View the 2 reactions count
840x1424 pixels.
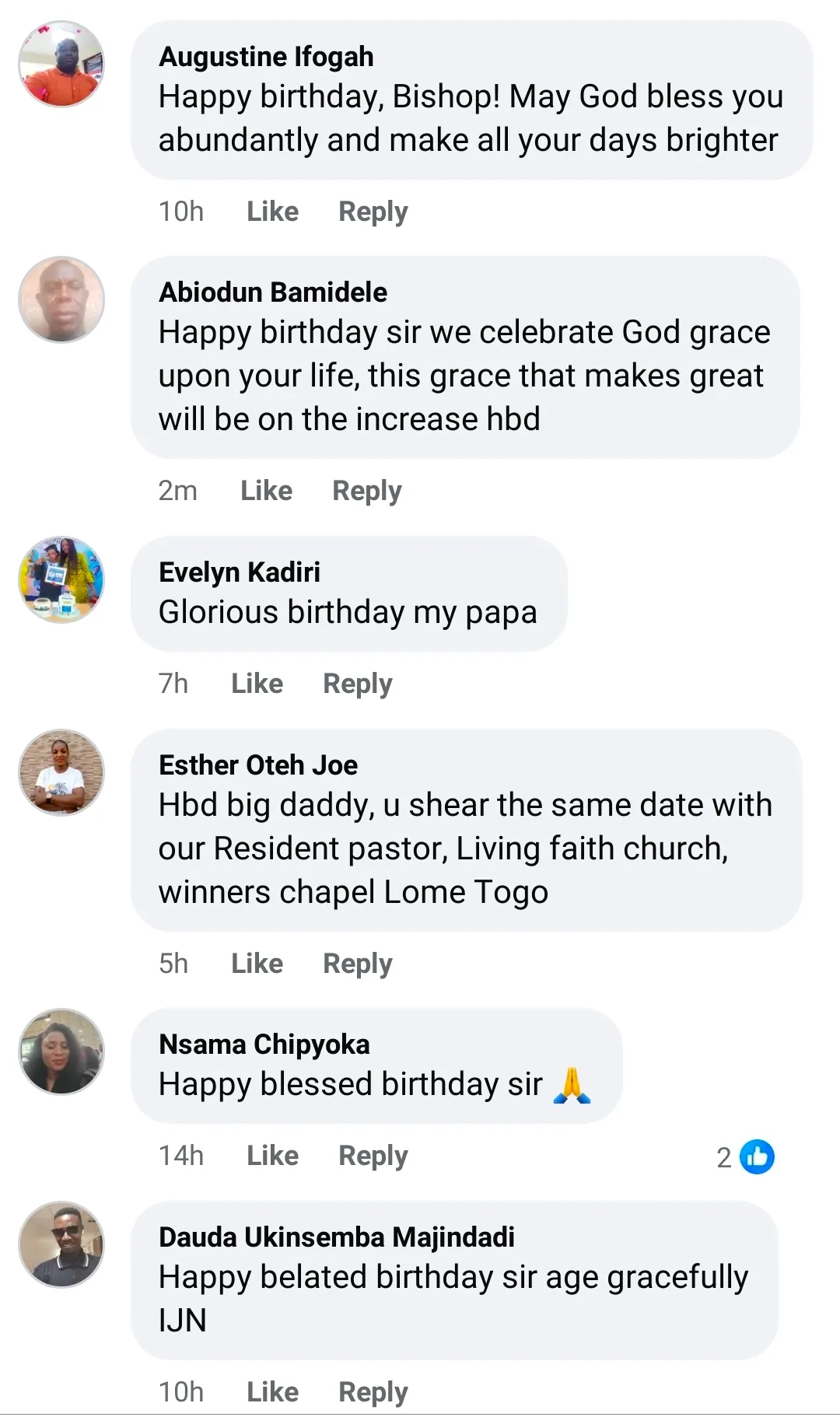click(724, 1157)
